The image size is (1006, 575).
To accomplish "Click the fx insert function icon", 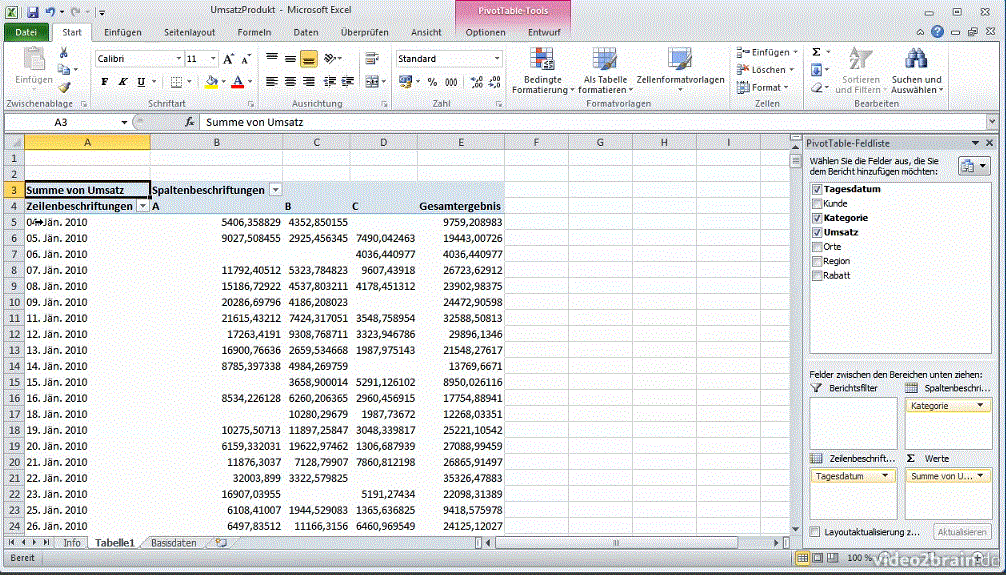I will 190,122.
